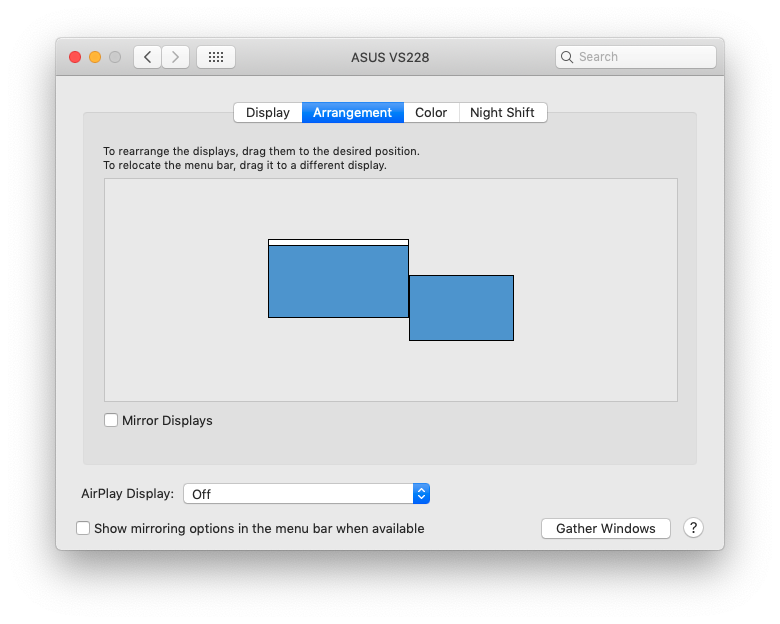Viewport: 780px width, 624px height.
Task: Go forward with the right chevron button
Action: (x=175, y=57)
